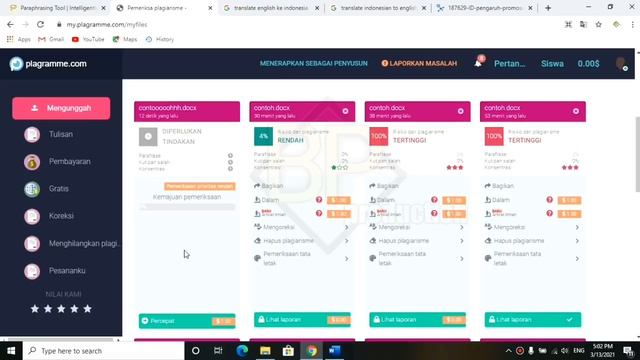The width and height of the screenshot is (640, 360).
Task: Click the Windows taskbar search box
Action: [x=104, y=351]
